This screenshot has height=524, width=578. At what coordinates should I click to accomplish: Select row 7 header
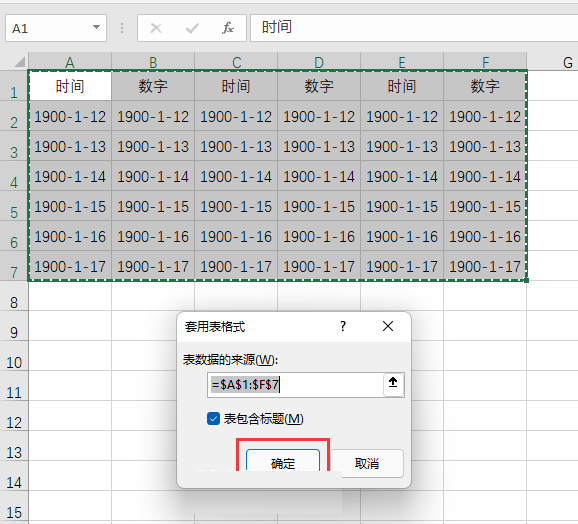pos(14,266)
